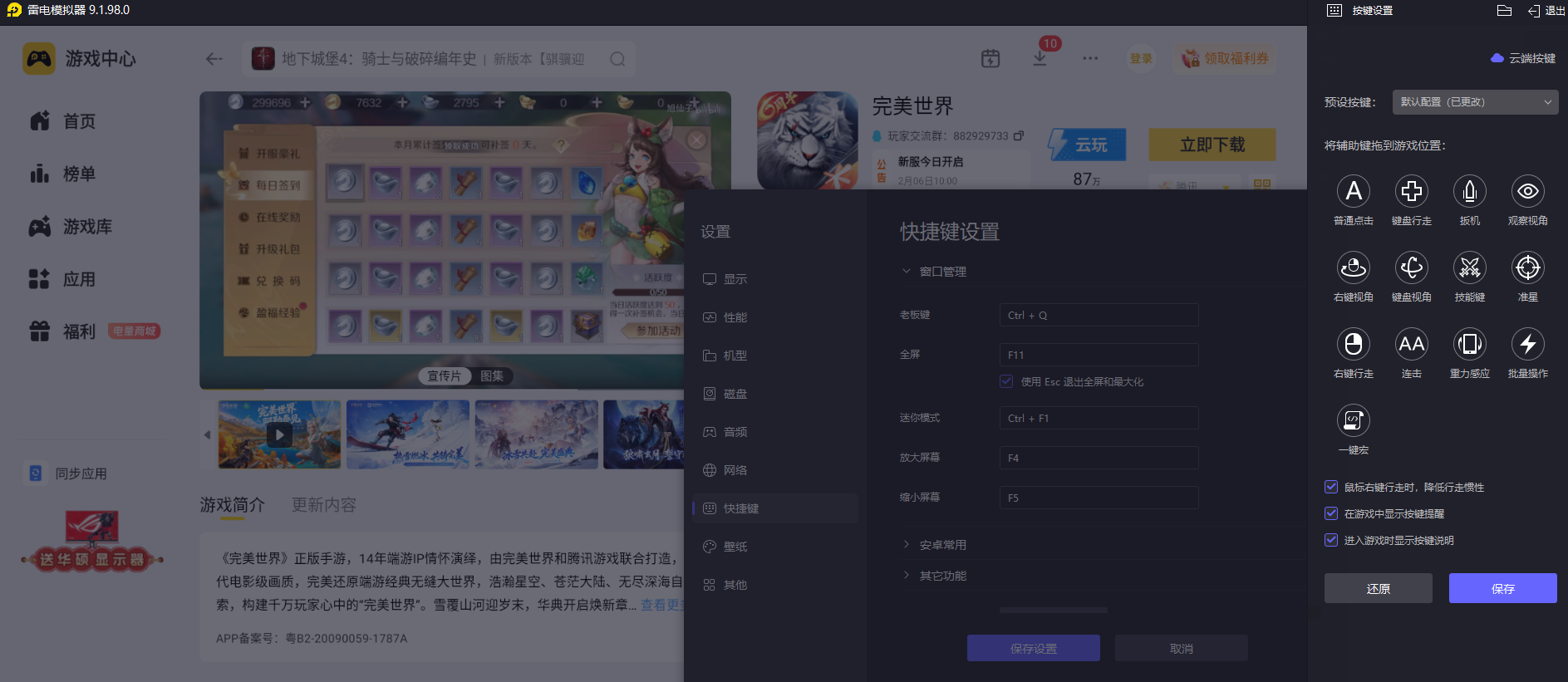
Task: Choose the 右键行走 mouse icon
Action: coord(1353,345)
